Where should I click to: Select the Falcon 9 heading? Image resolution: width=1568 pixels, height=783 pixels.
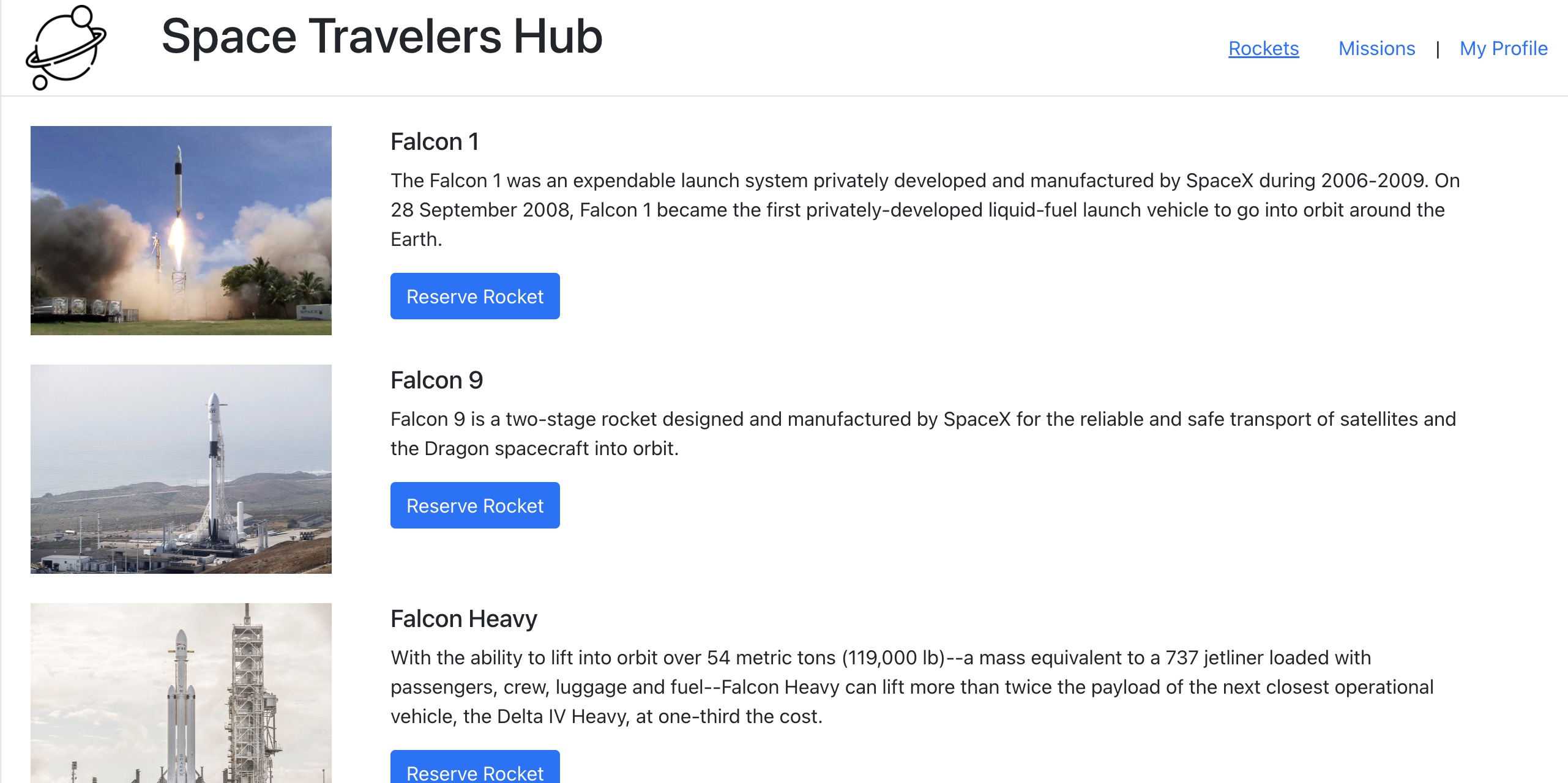pyautogui.click(x=436, y=380)
